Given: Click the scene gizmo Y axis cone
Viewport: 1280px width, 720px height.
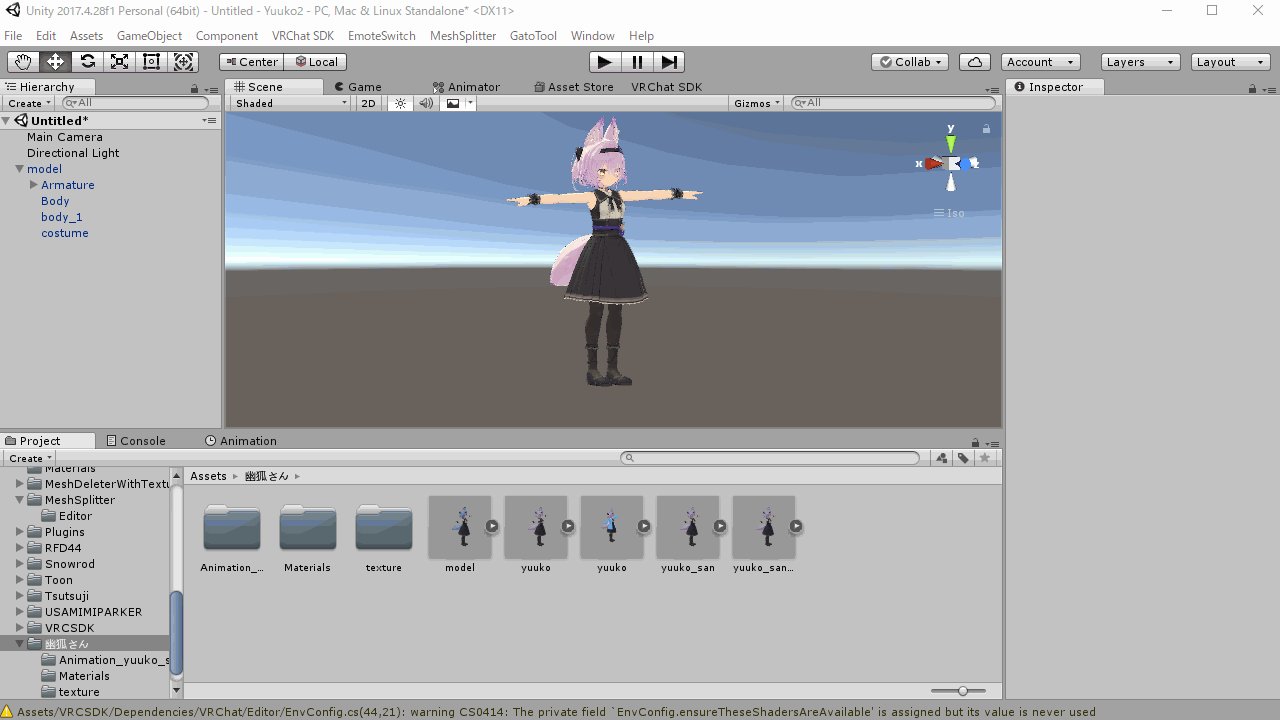Looking at the screenshot, I should pyautogui.click(x=951, y=142).
